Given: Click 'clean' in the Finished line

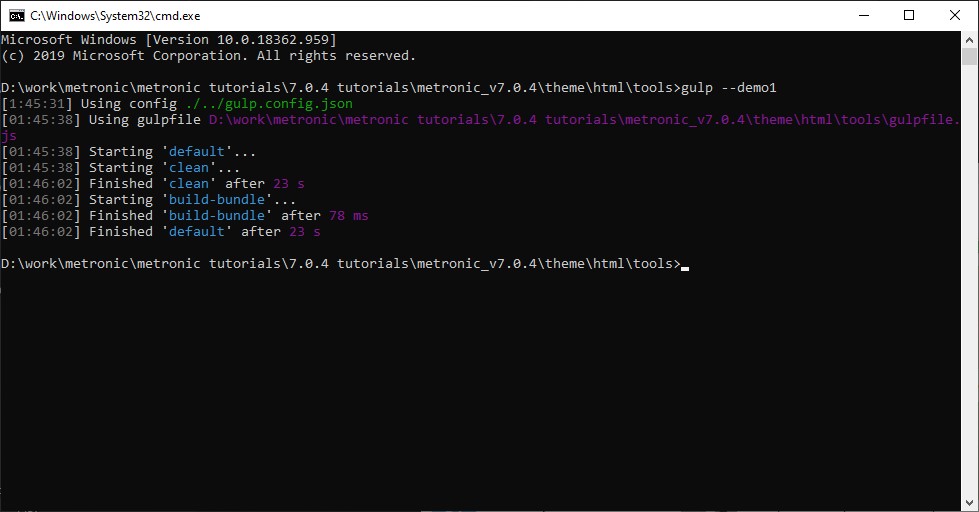Looking at the screenshot, I should [x=189, y=184].
